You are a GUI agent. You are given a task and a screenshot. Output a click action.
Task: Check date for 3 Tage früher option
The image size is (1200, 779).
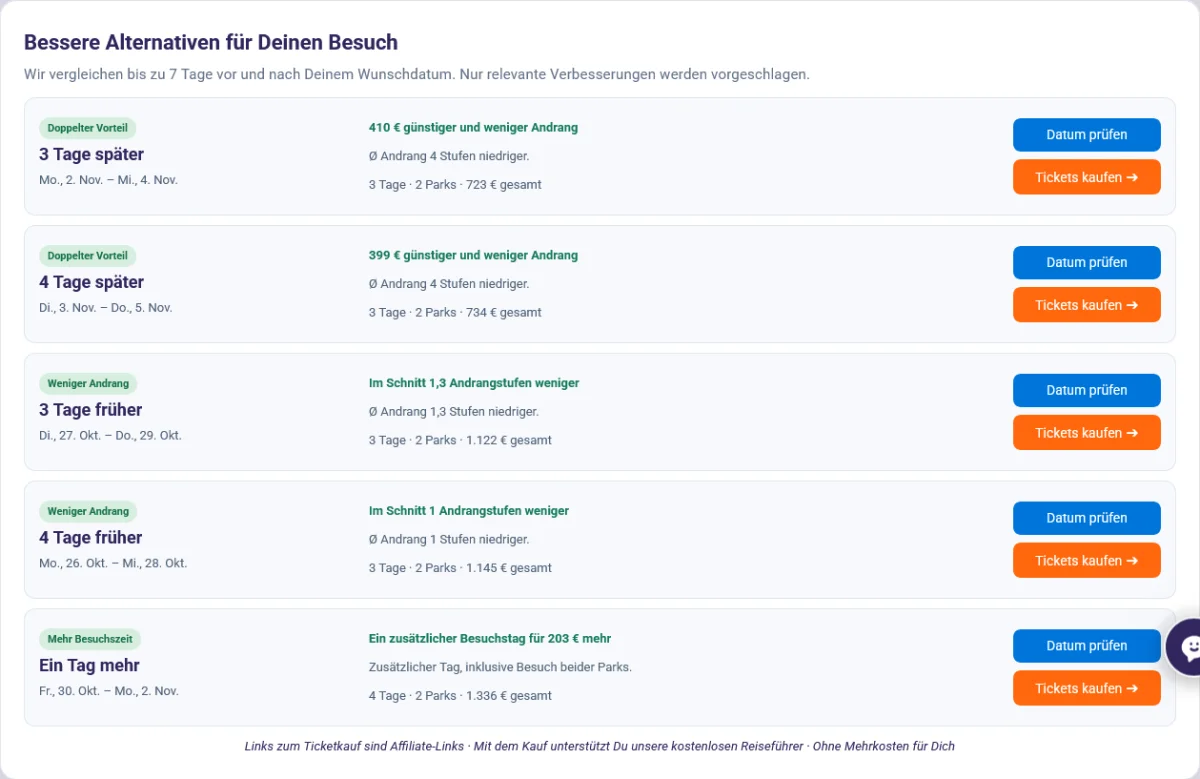(x=1087, y=391)
